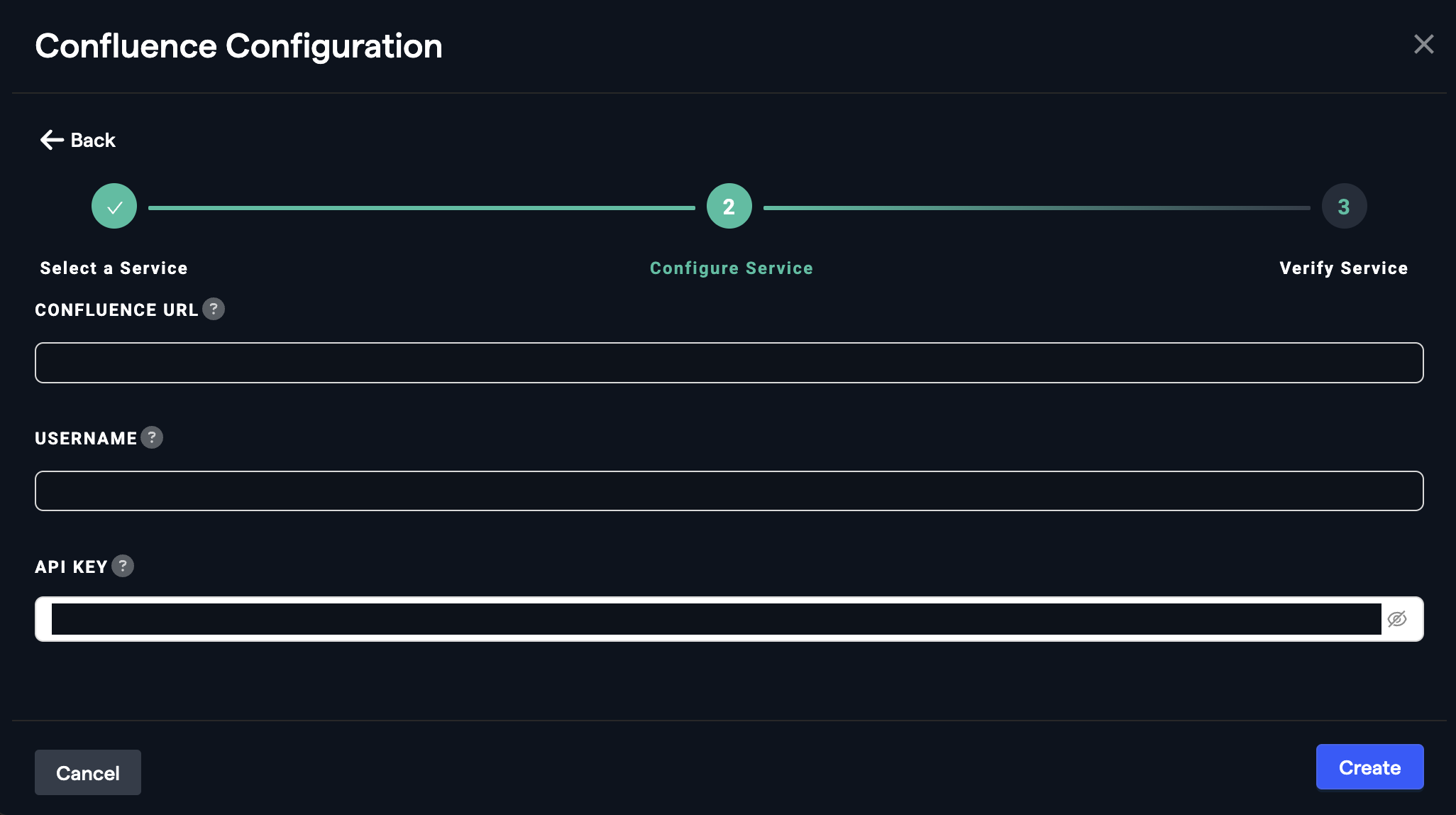Open the Username help tooltip
Screen dimensions: 1456x815
click(x=152, y=437)
